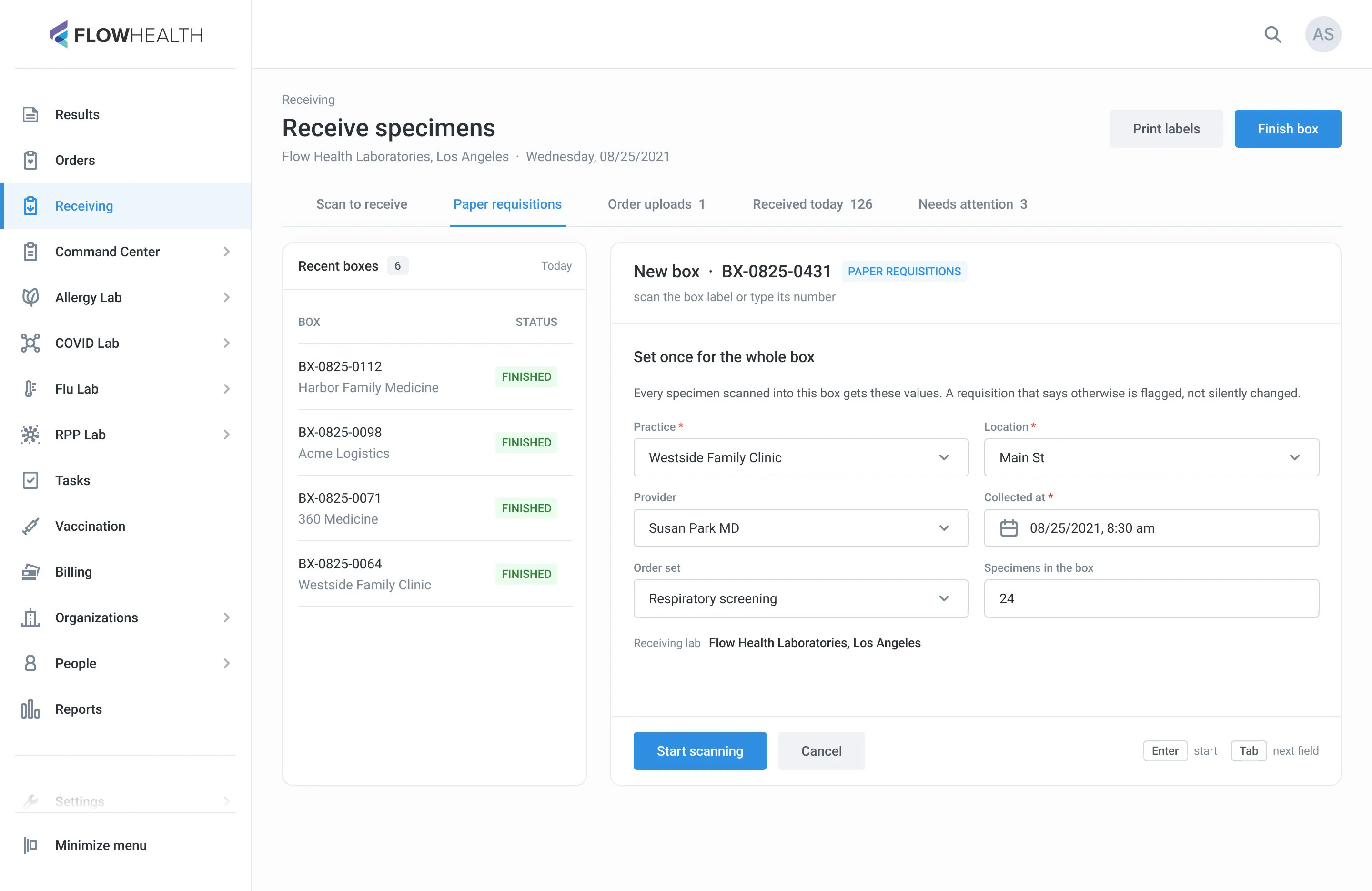Expand the Organizations submenu chevron
1372x891 pixels.
pyautogui.click(x=227, y=618)
